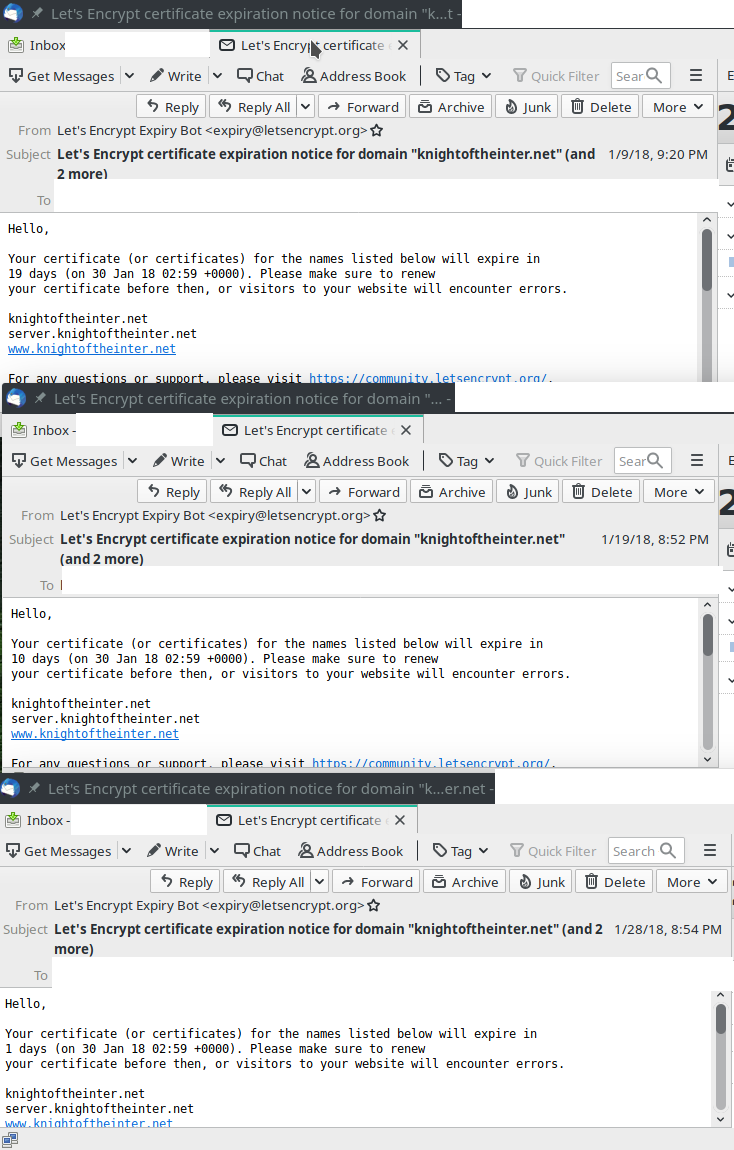Open More menu on the 1/9/18 email
The image size is (734, 1150).
pyautogui.click(x=678, y=107)
